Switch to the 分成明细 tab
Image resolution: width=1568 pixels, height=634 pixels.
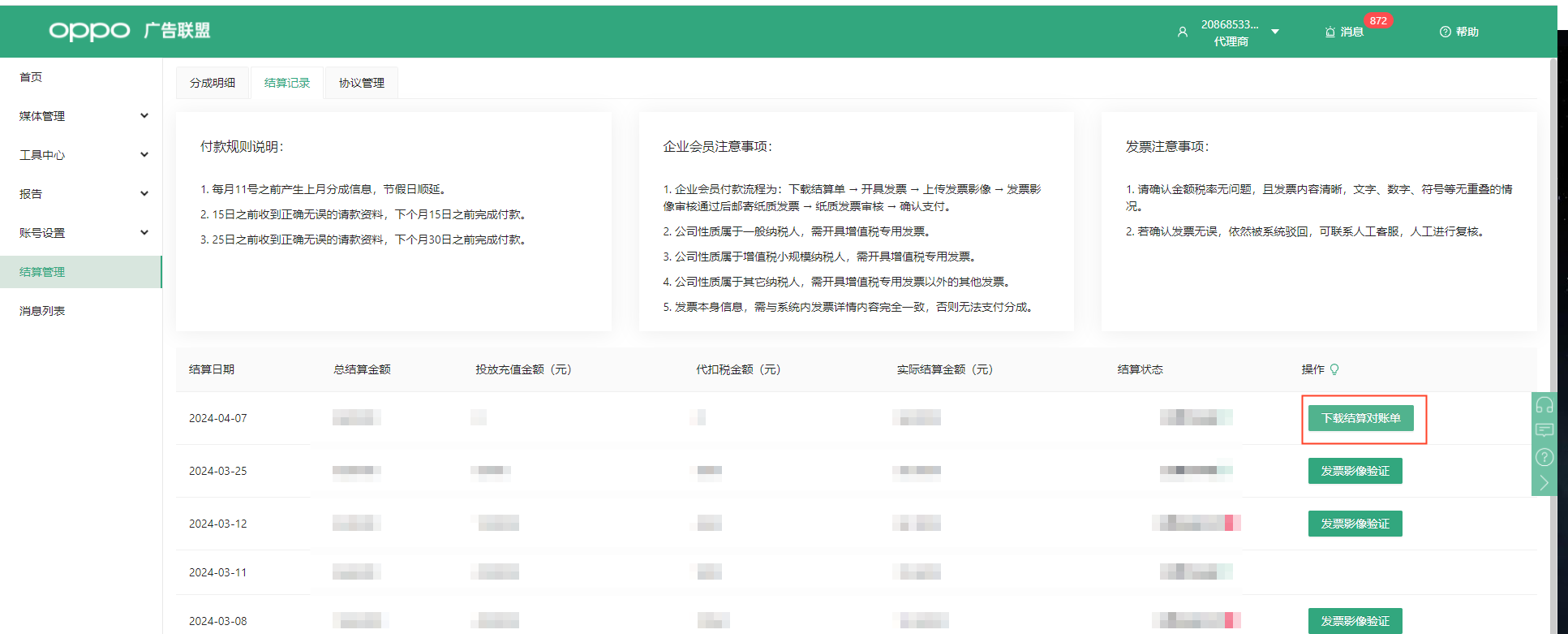coord(213,83)
